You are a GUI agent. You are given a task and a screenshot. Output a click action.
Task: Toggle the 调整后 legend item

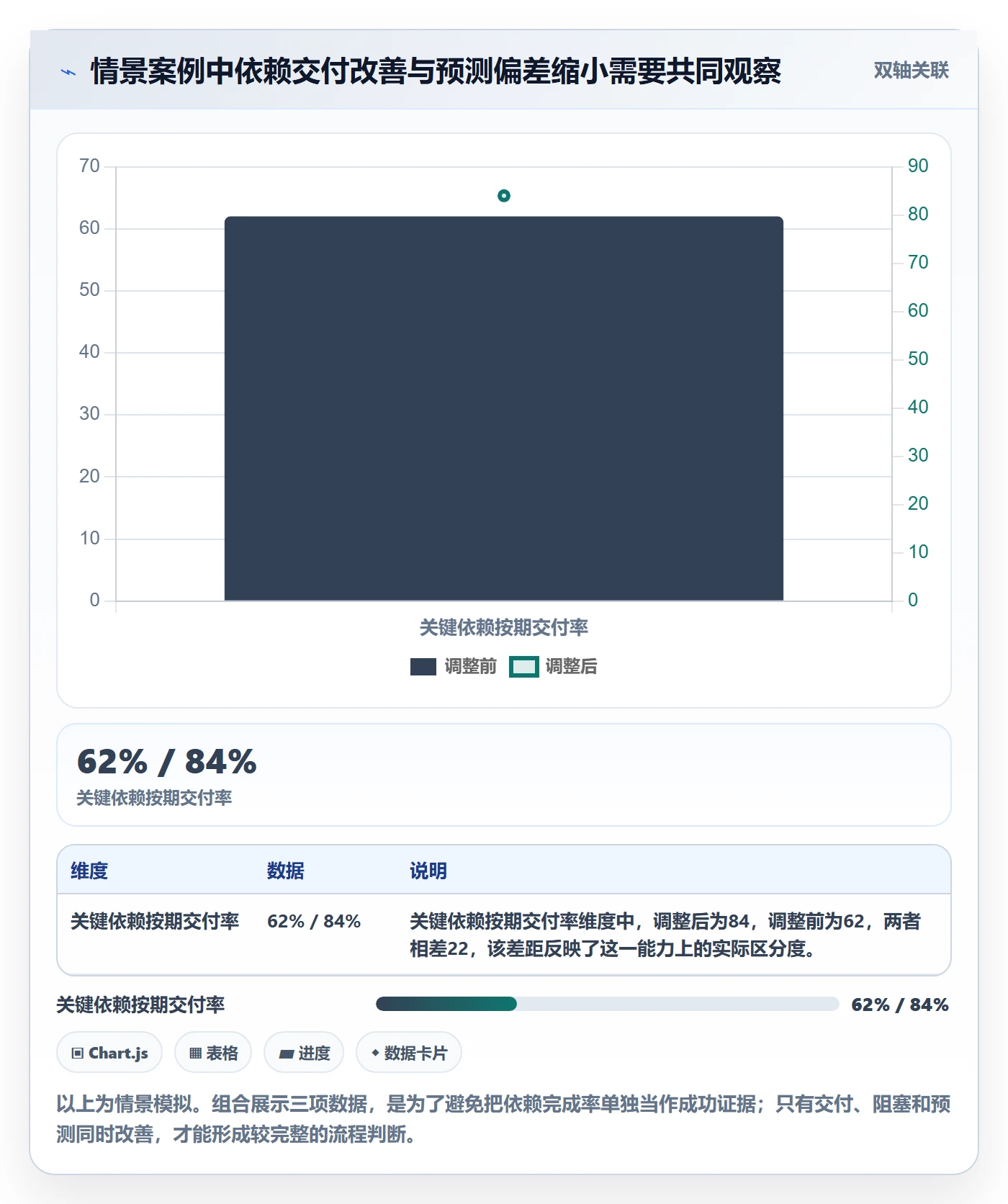pyautogui.click(x=553, y=666)
